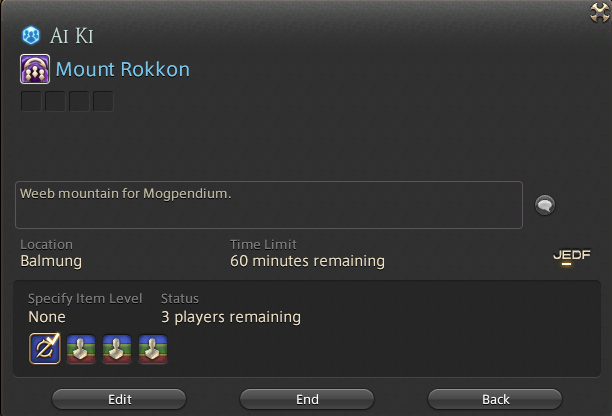The image size is (612, 416).
Task: Click the last open party member slot
Action: (x=153, y=349)
